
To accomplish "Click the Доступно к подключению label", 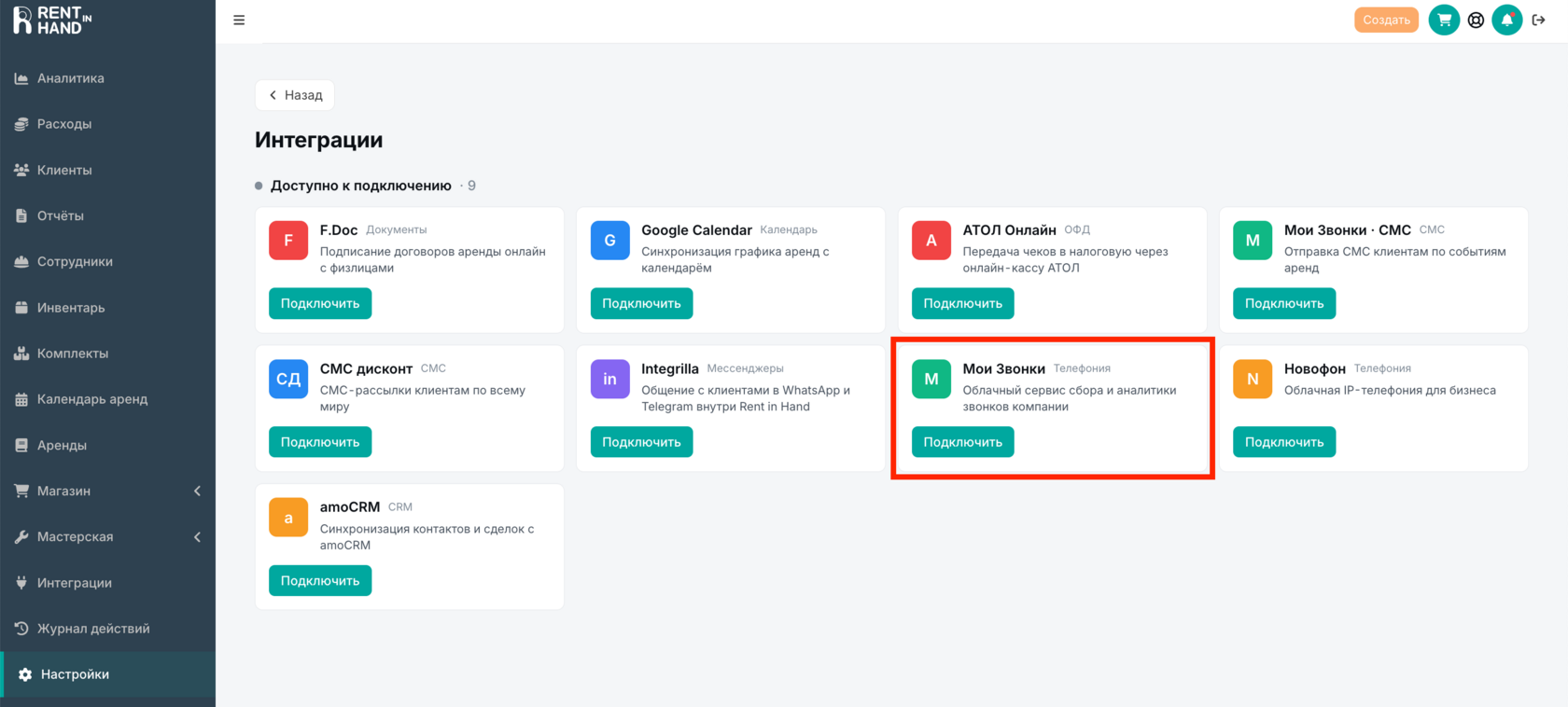I will (361, 186).
